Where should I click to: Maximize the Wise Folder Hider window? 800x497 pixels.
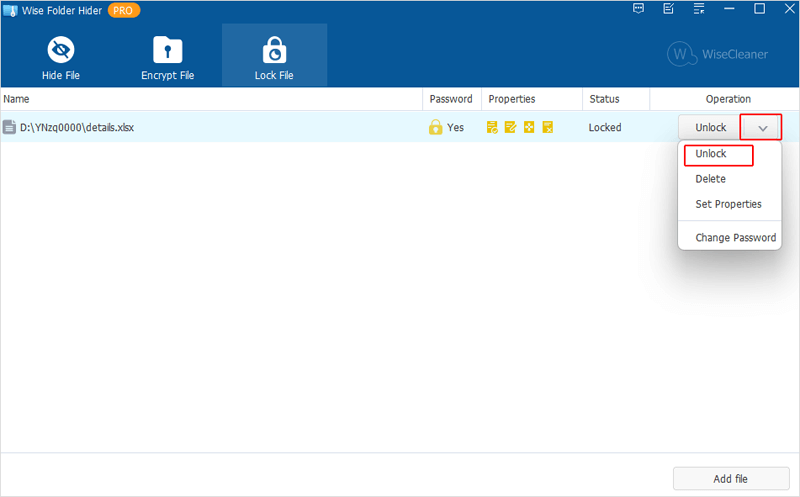759,9
